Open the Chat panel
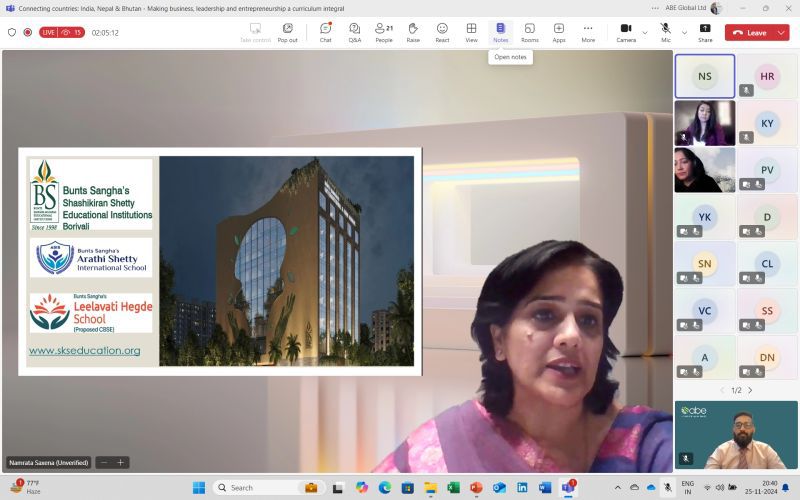Image resolution: width=800 pixels, height=500 pixels. click(326, 32)
